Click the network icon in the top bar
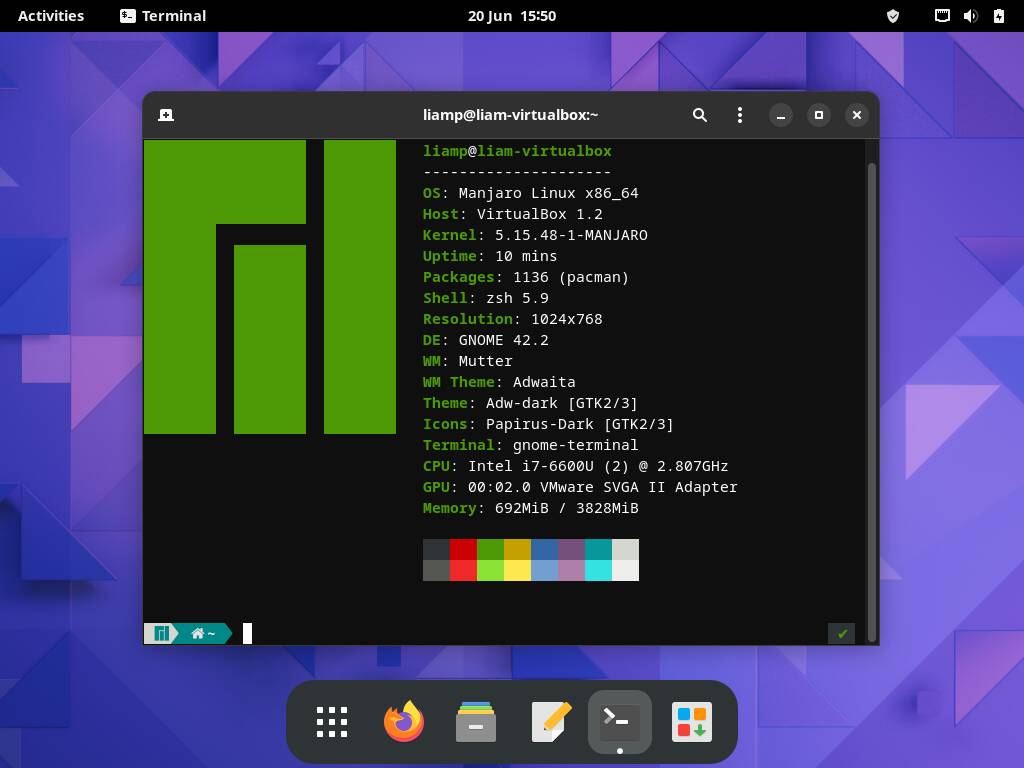Viewport: 1024px width, 768px height. [941, 15]
